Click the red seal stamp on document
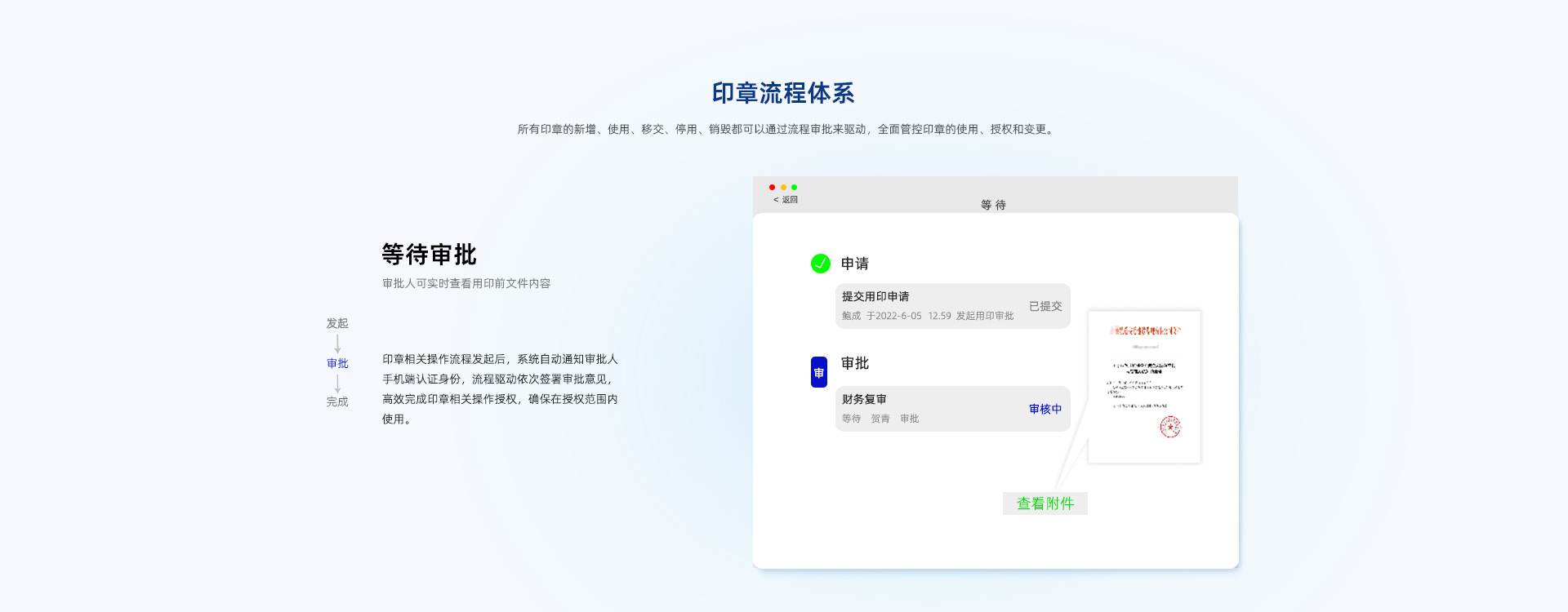This screenshot has width=1568, height=612. pyautogui.click(x=1170, y=427)
